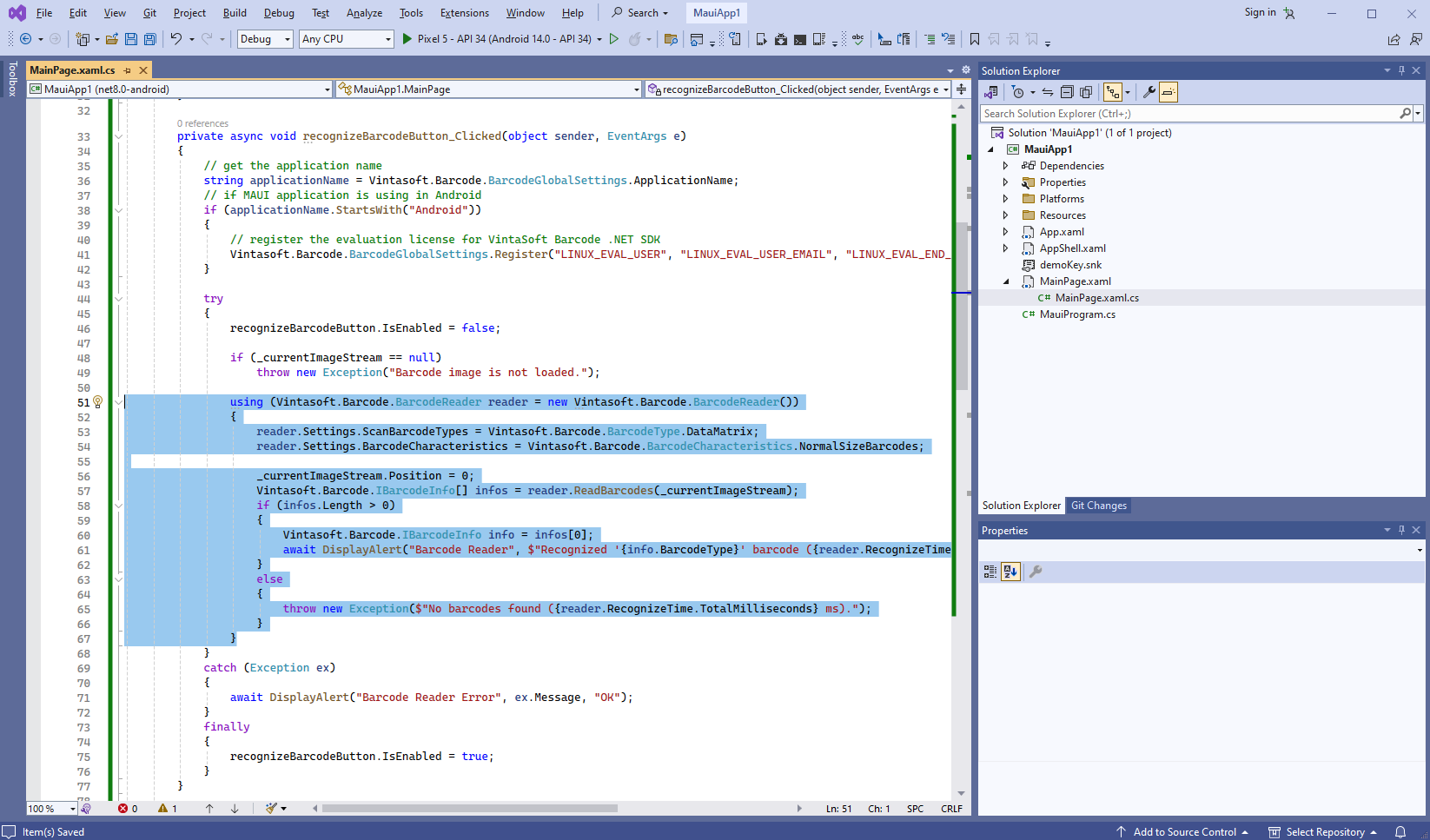
Task: Open the MauiApp1 (net8.0-android) project dropdown
Action: (x=180, y=89)
